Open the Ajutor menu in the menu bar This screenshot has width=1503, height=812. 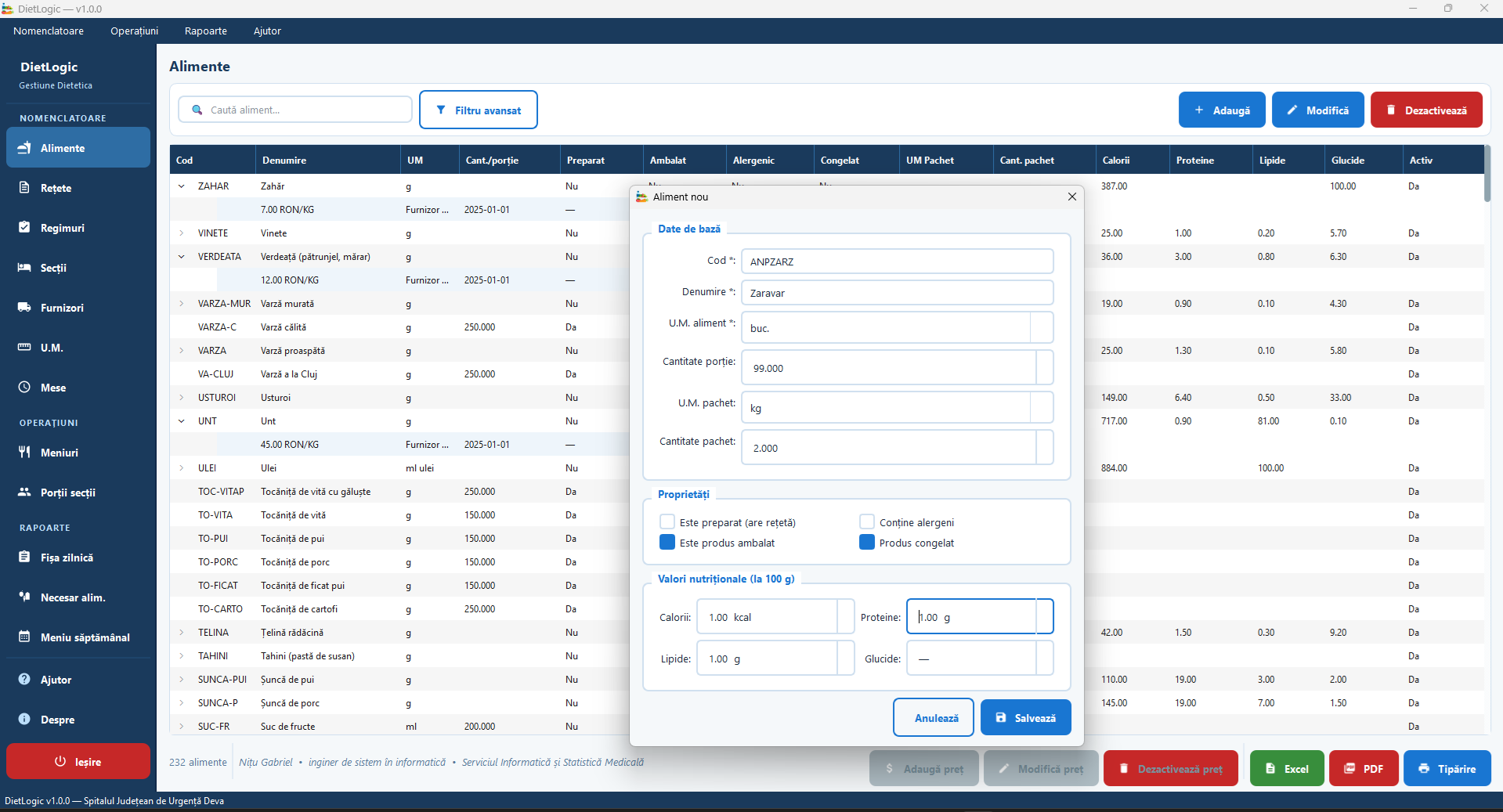pos(267,31)
